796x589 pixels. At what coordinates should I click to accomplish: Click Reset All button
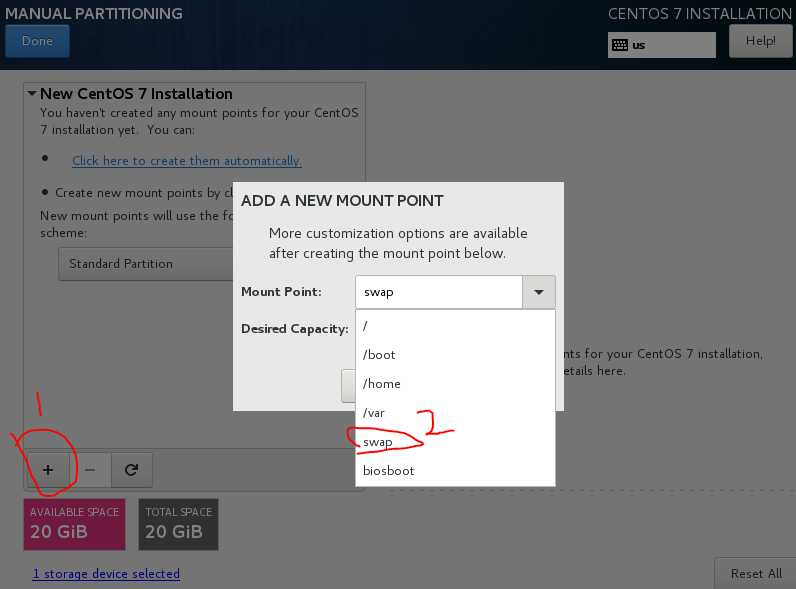tap(756, 574)
